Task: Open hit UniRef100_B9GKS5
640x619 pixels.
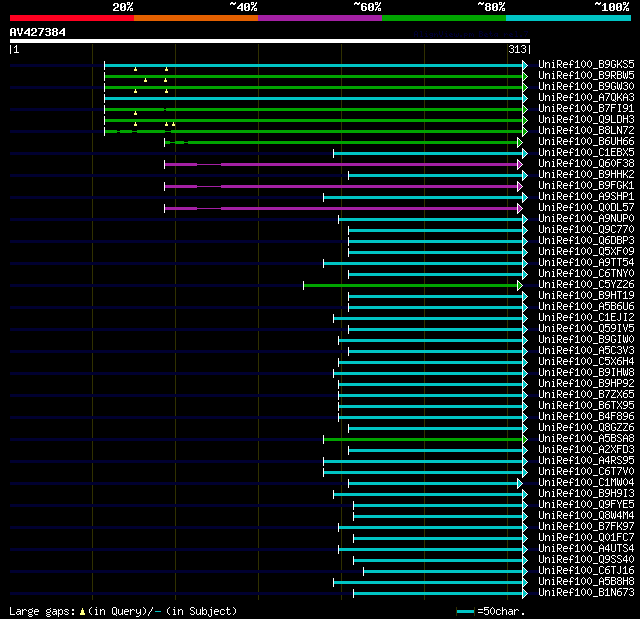Action: coord(586,64)
